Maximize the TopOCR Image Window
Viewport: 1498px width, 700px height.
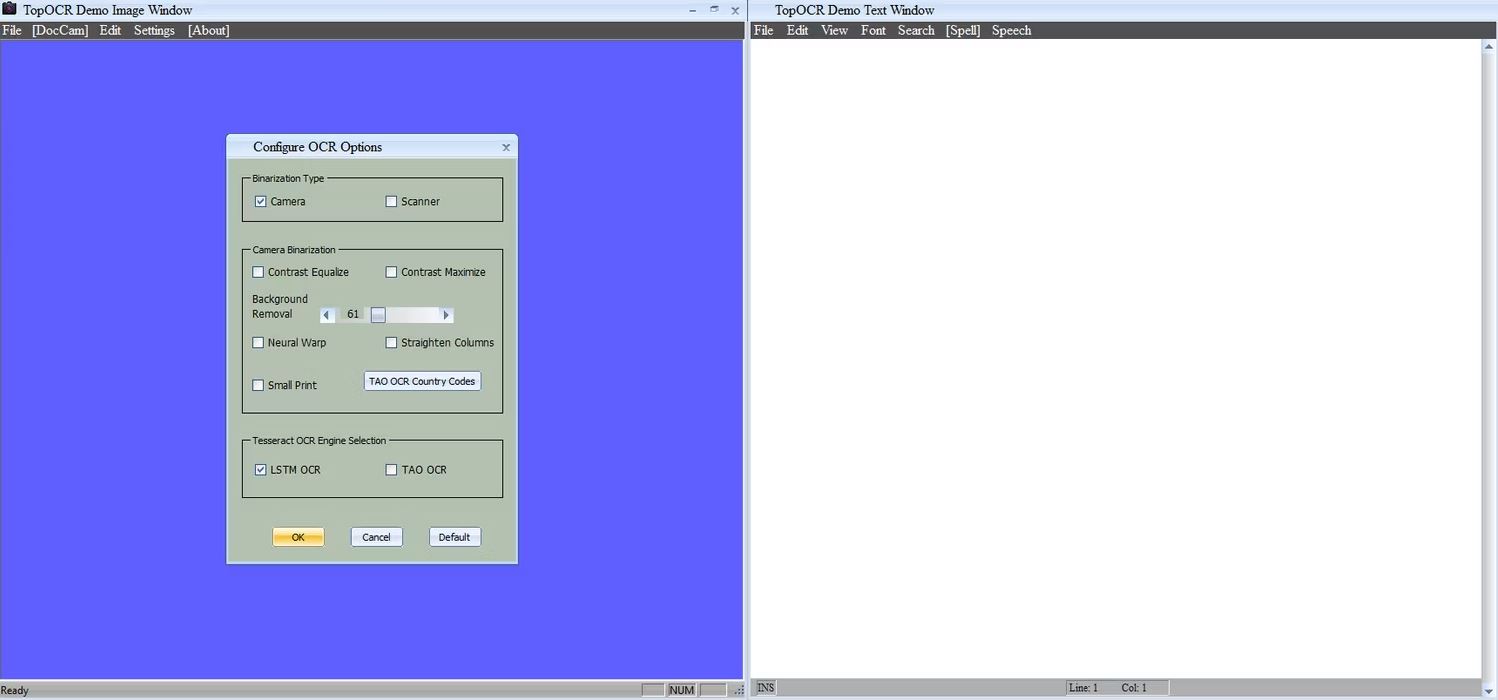point(714,10)
